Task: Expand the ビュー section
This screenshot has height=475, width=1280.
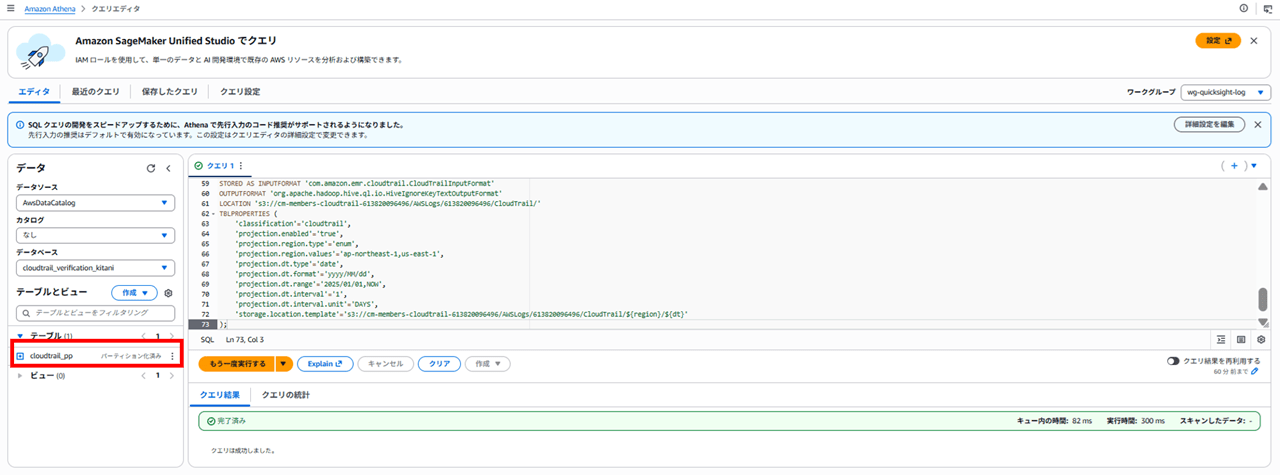Action: (x=21, y=376)
